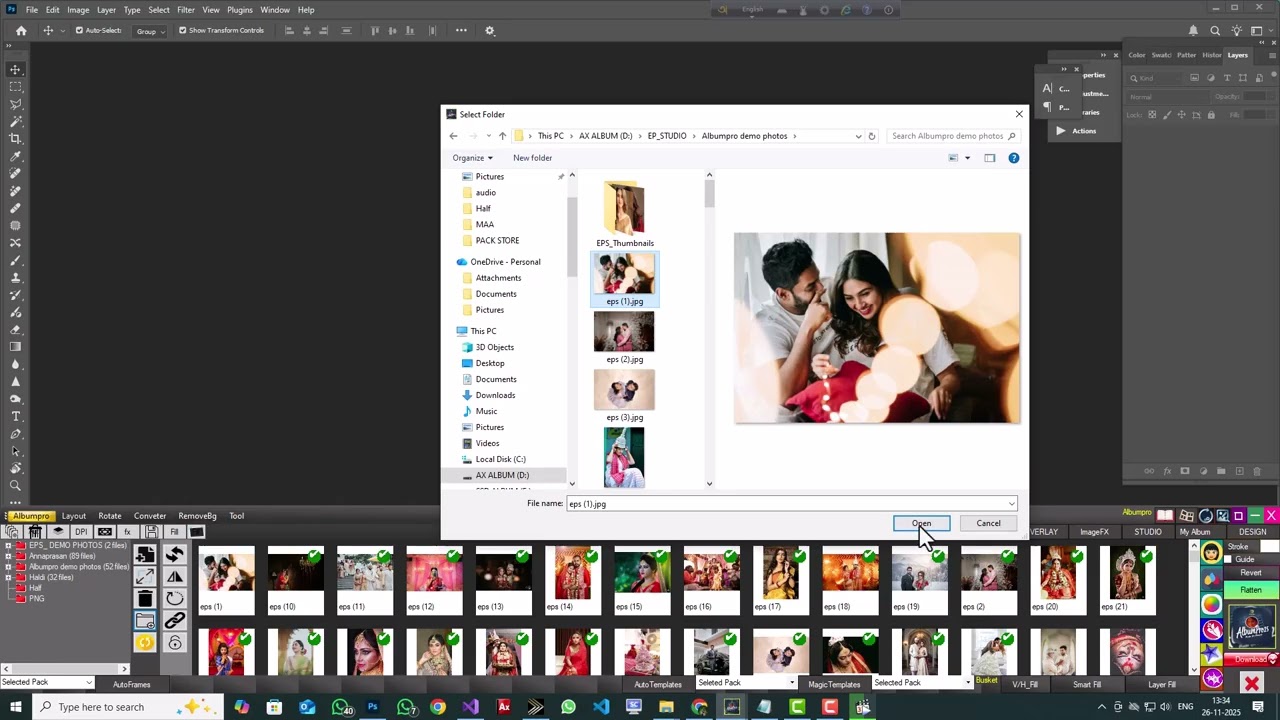Click the Albumpro fx button icon
This screenshot has height=720, width=1280.
pos(128,532)
